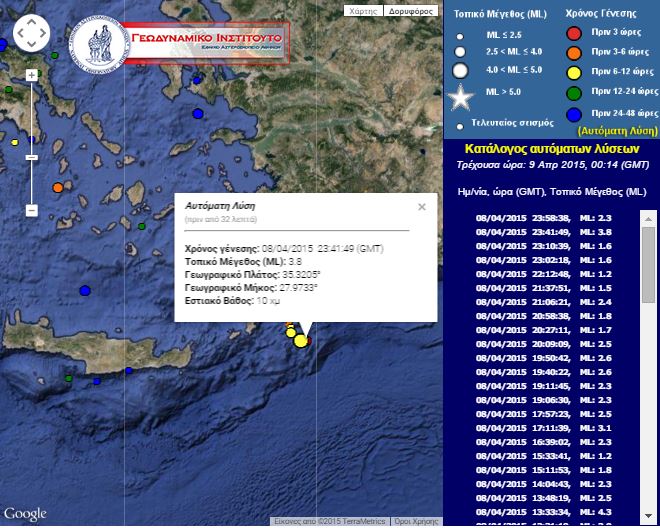Click the blue earthquake marker north of Crete
Screen dimensions: 660x528
85,290
